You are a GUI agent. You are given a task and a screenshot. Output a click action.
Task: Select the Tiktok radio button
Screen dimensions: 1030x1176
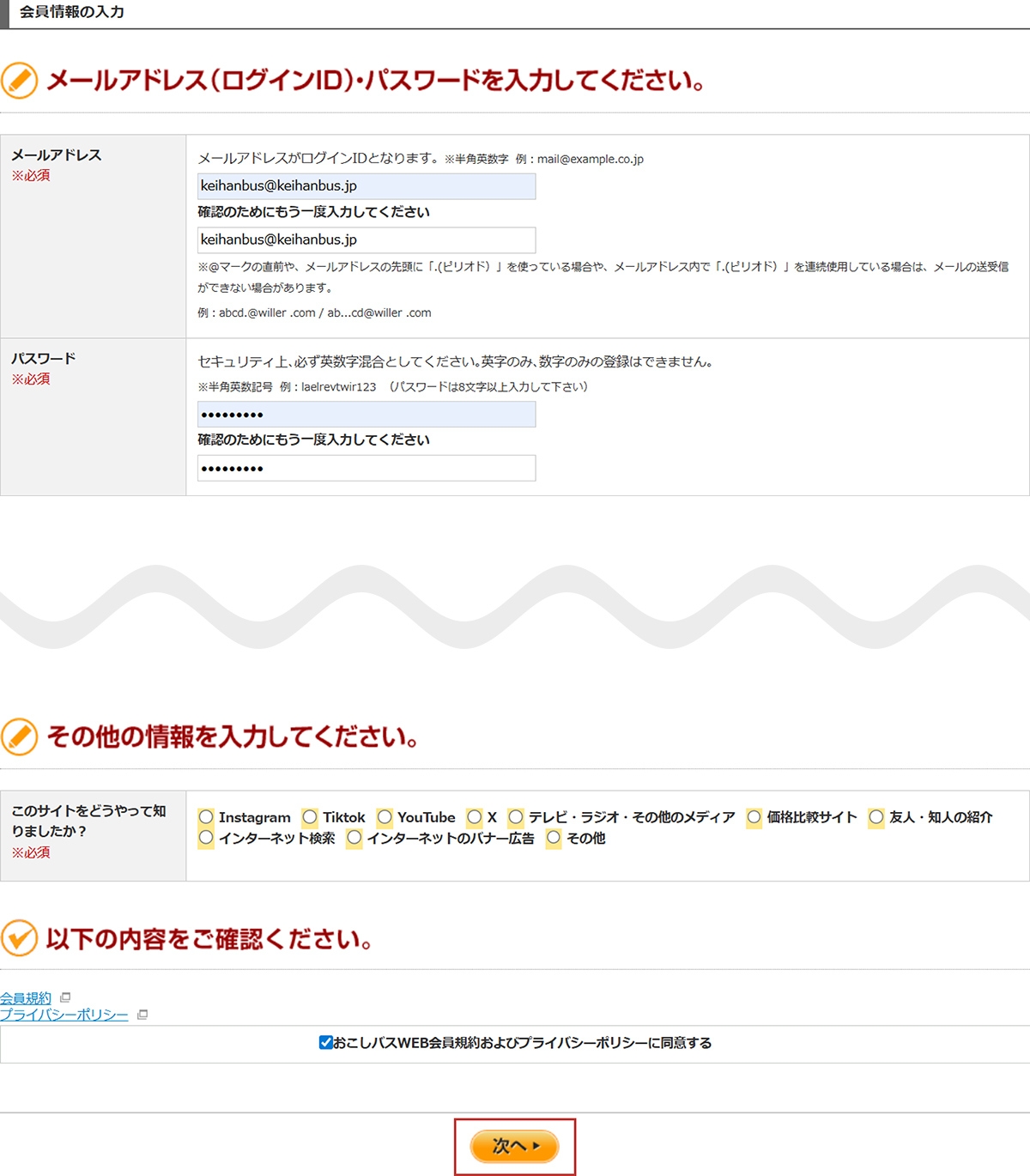[310, 817]
